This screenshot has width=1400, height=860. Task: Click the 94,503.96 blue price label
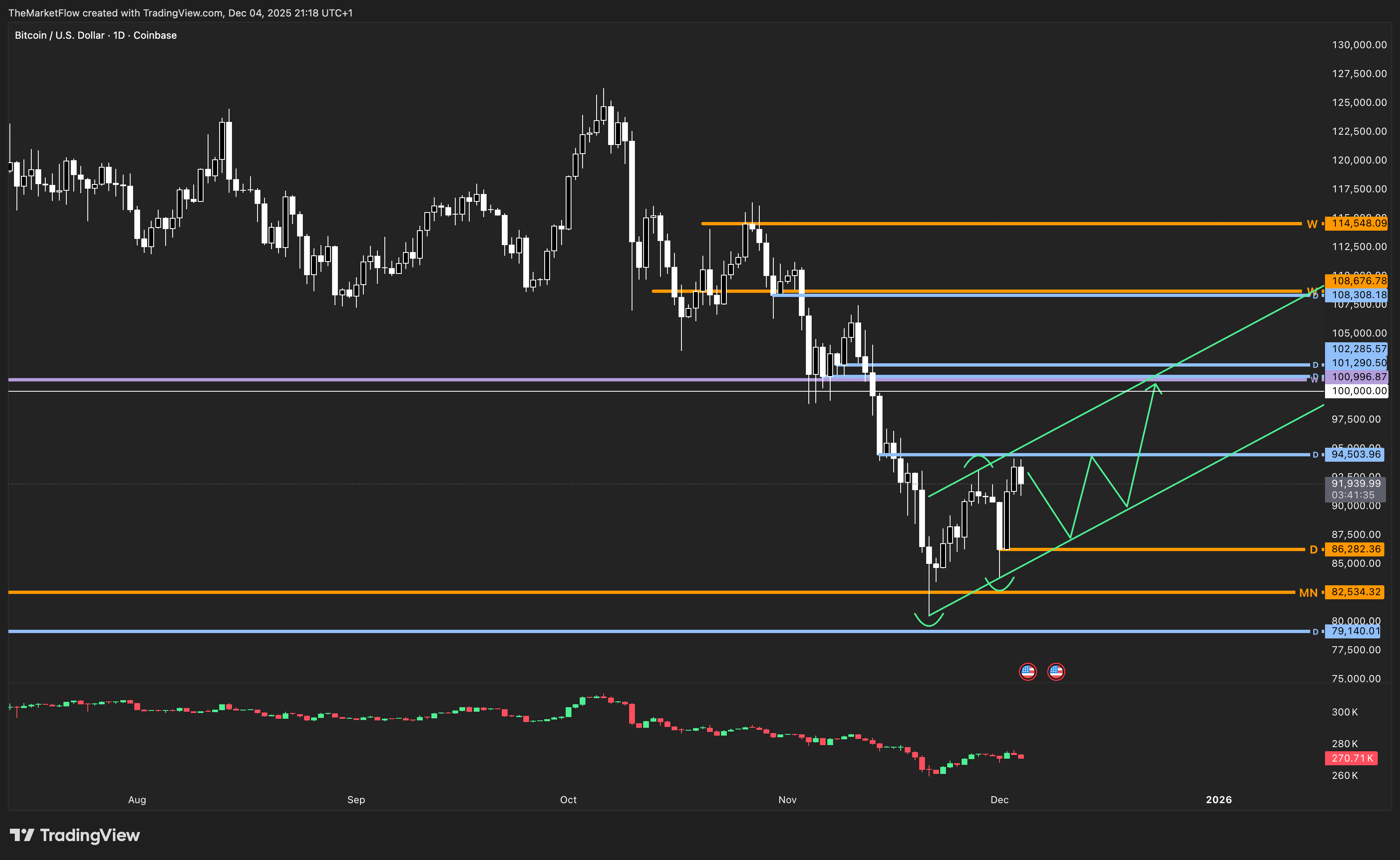[1356, 454]
